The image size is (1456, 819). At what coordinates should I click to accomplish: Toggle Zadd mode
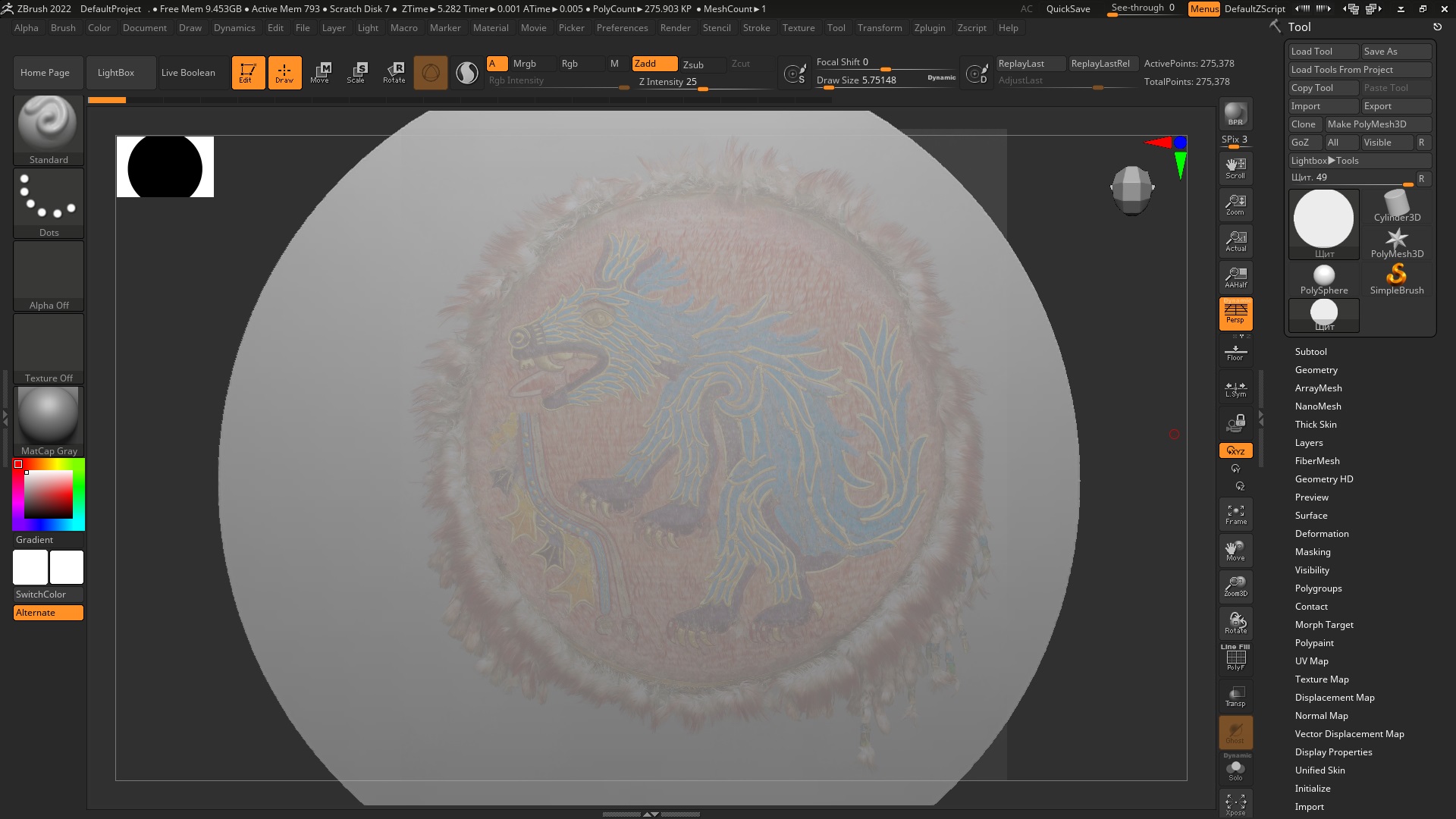pos(655,64)
